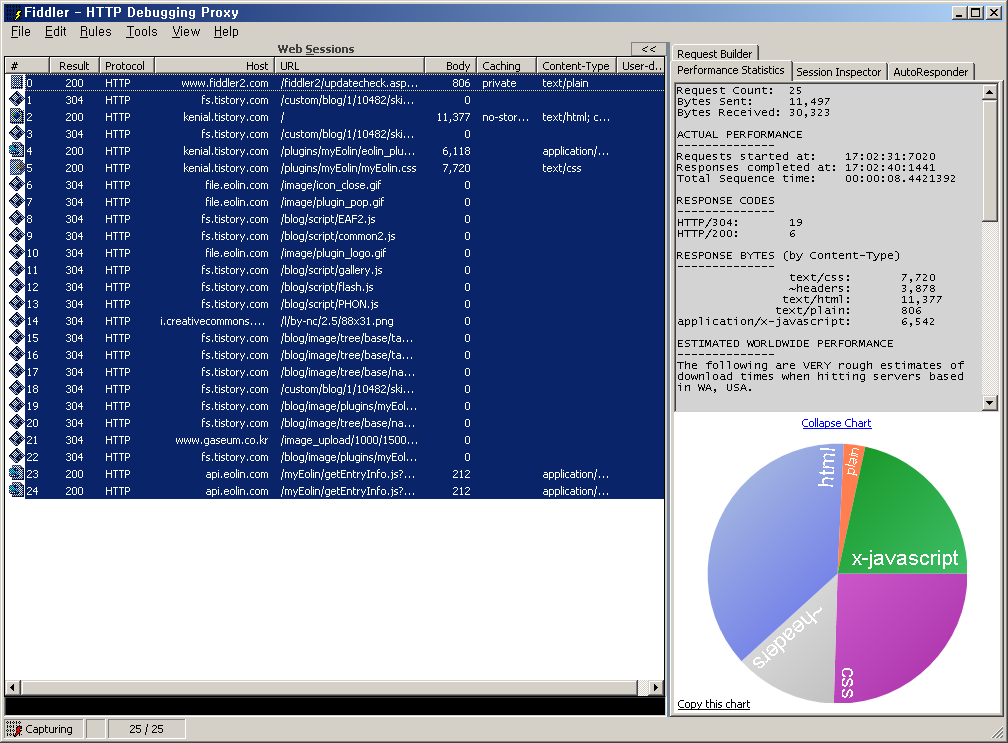The height and width of the screenshot is (743, 1008).
Task: Click the x-javascript pie slice
Action: click(x=900, y=514)
